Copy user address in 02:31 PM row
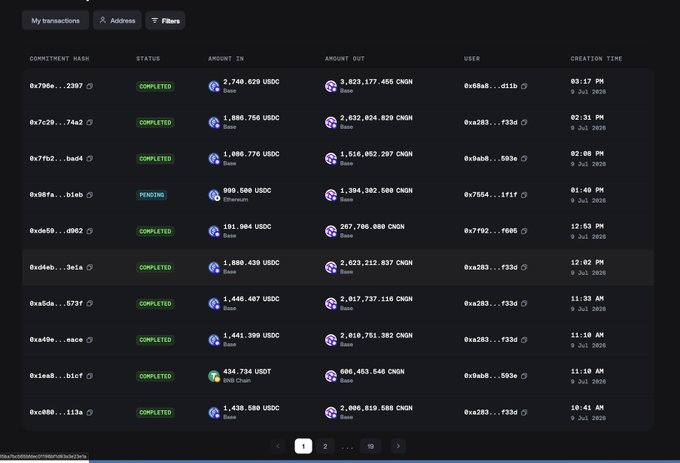The height and width of the screenshot is (463, 680). [x=524, y=123]
